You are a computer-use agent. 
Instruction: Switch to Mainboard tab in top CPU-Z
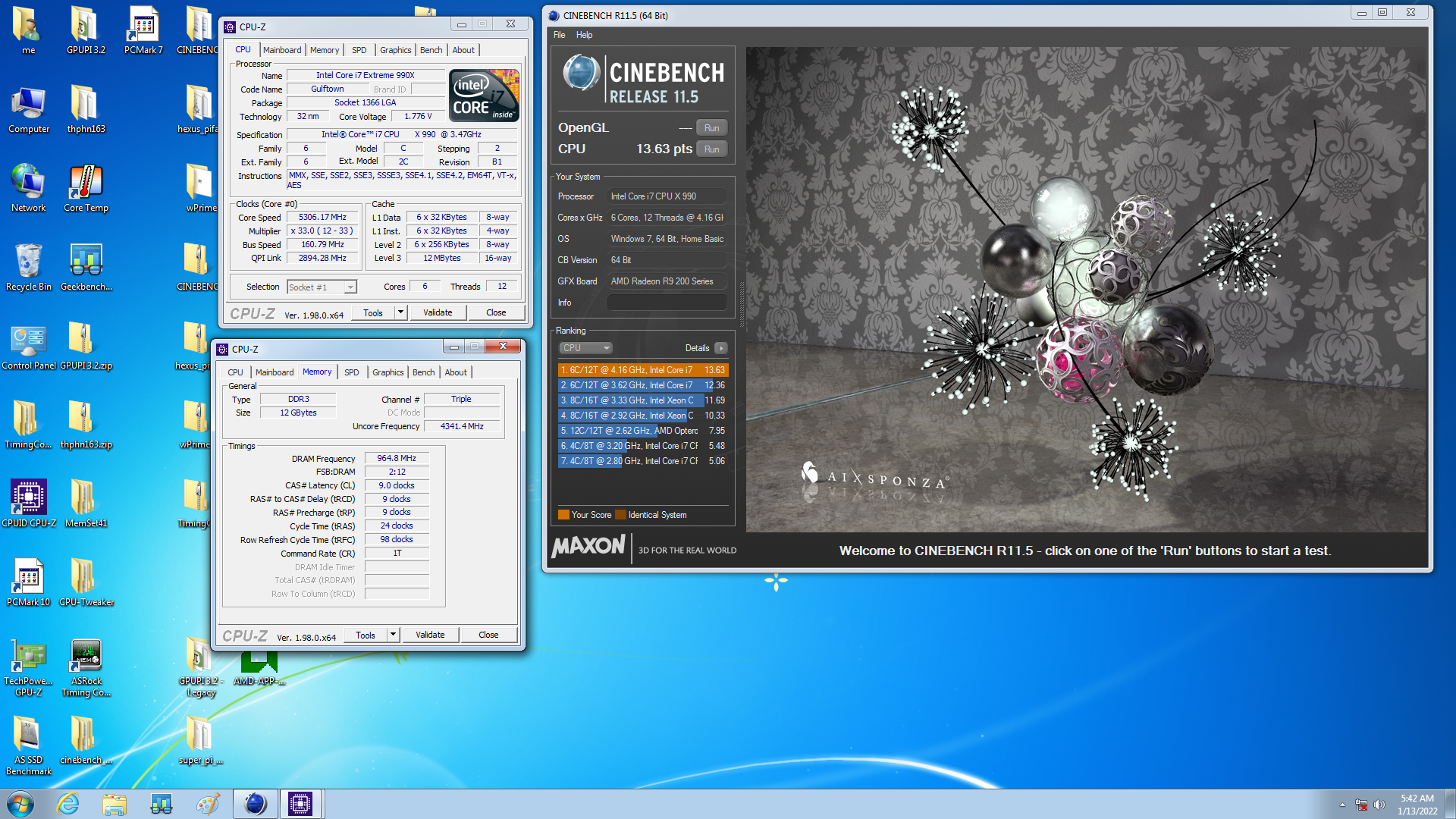[282, 50]
